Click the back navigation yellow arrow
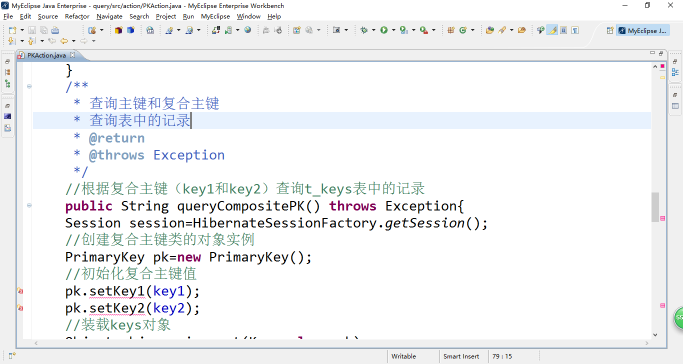 pyautogui.click(x=64, y=41)
